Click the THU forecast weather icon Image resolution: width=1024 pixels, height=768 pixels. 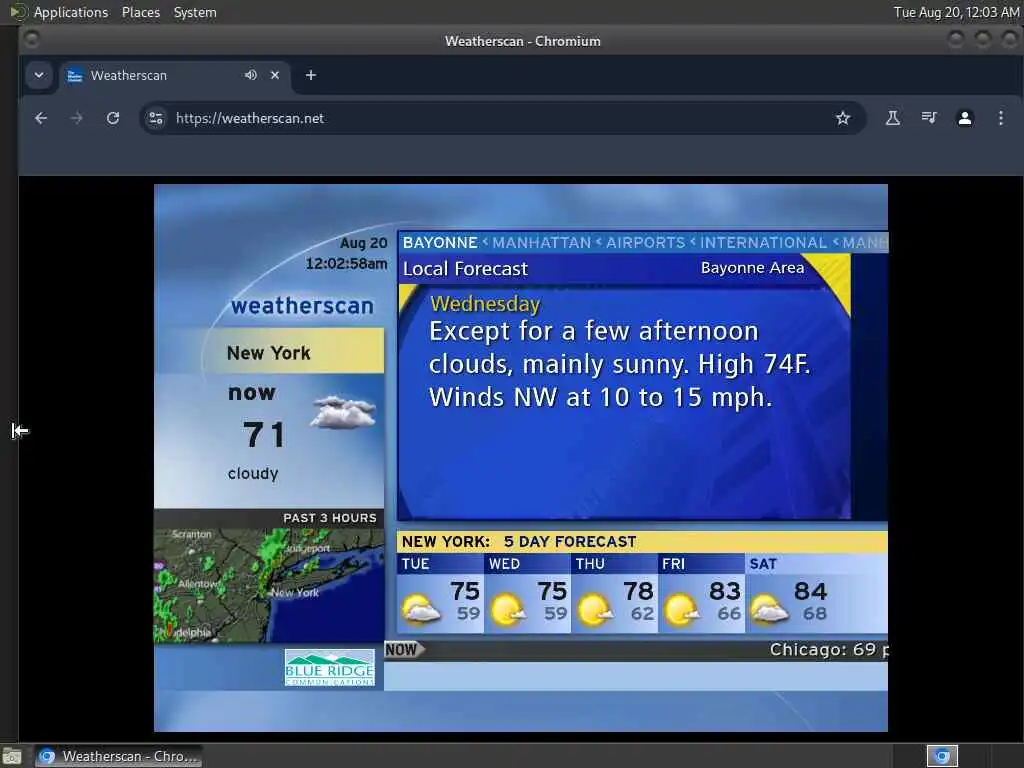tap(595, 609)
